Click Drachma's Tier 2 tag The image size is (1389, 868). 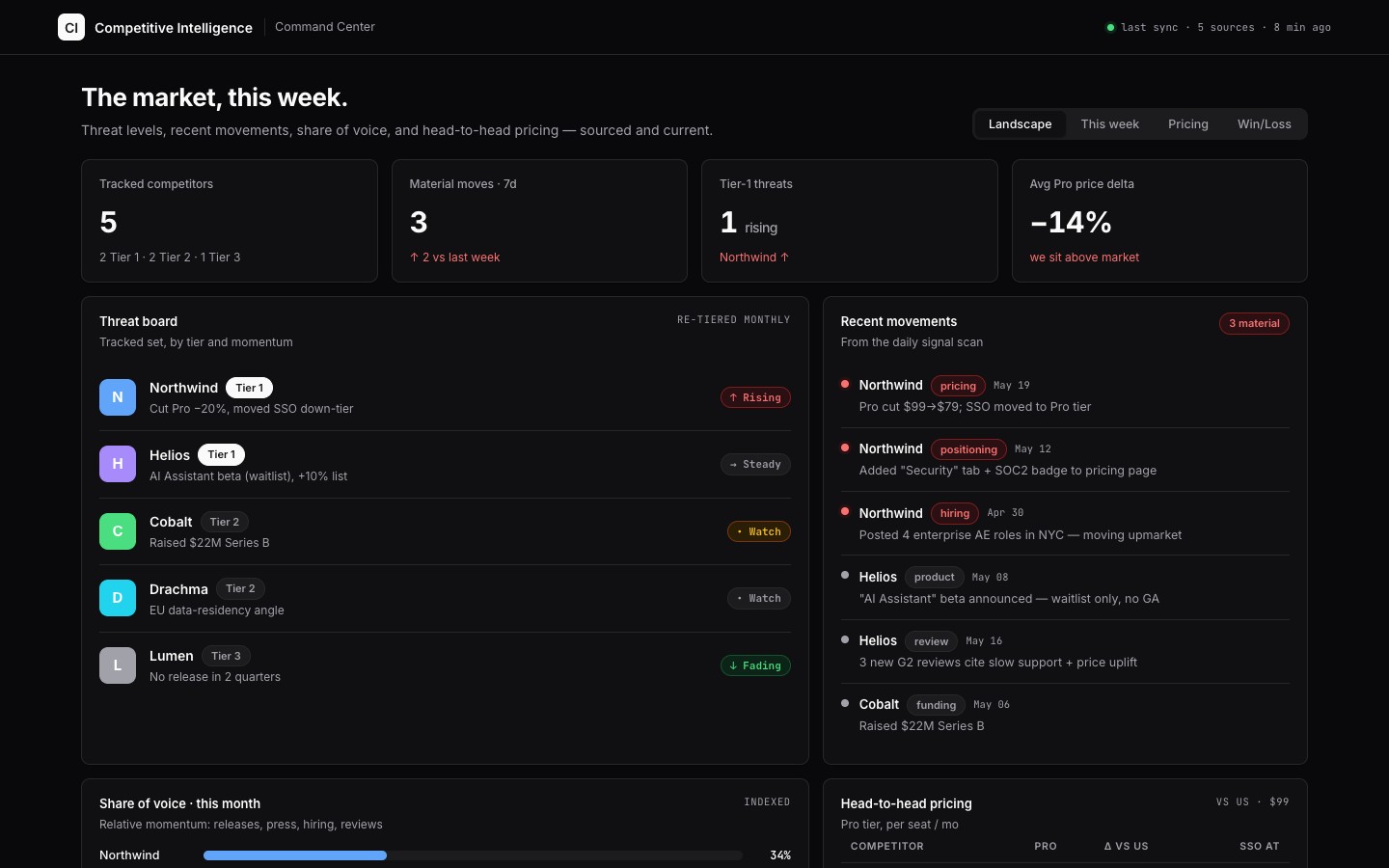click(x=240, y=588)
